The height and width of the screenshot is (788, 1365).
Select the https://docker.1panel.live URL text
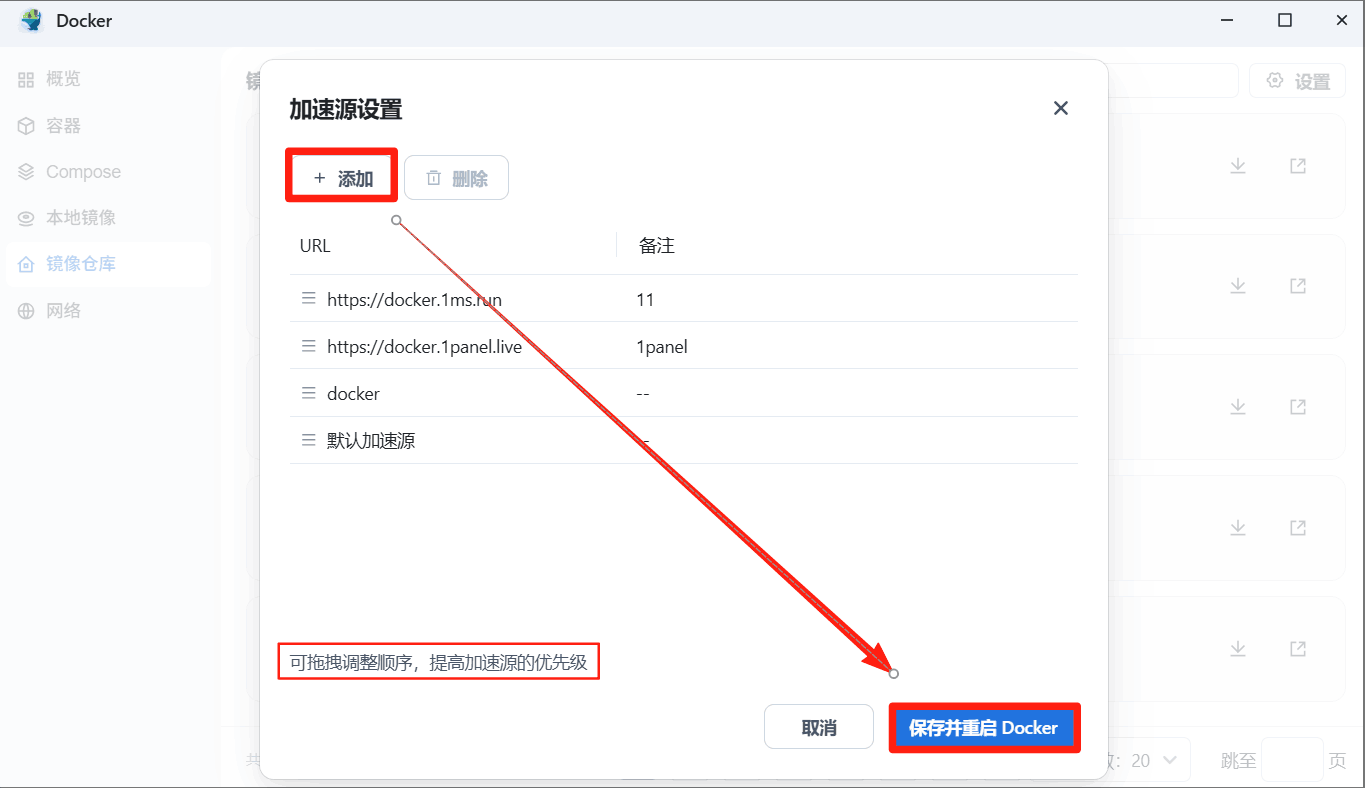click(424, 347)
